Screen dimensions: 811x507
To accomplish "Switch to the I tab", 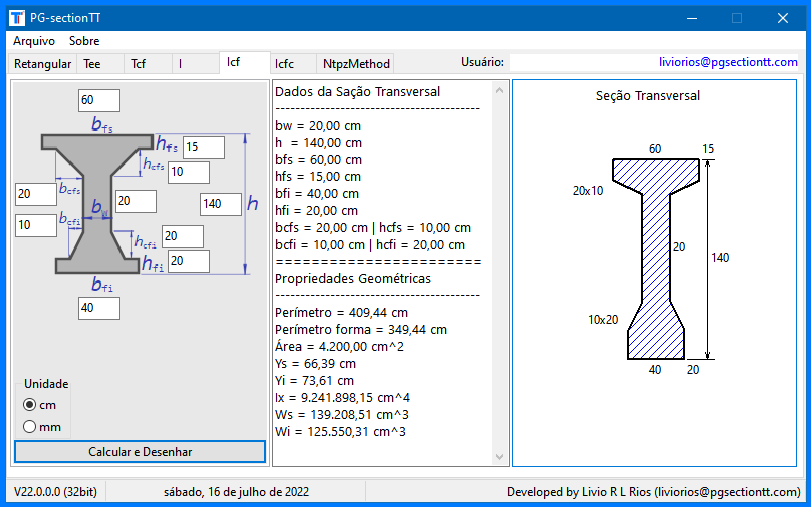I will 196,64.
